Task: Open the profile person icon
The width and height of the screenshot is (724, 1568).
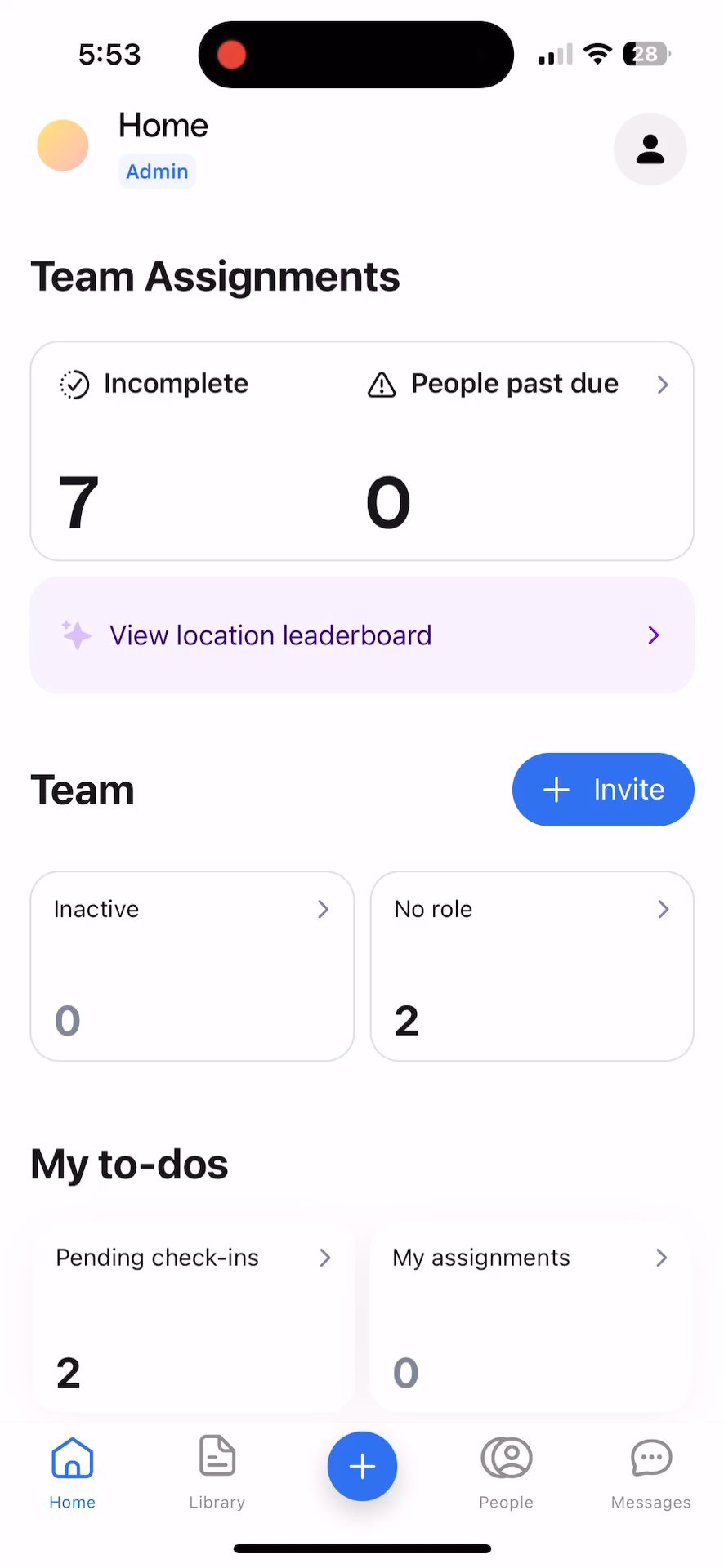Action: 650,149
